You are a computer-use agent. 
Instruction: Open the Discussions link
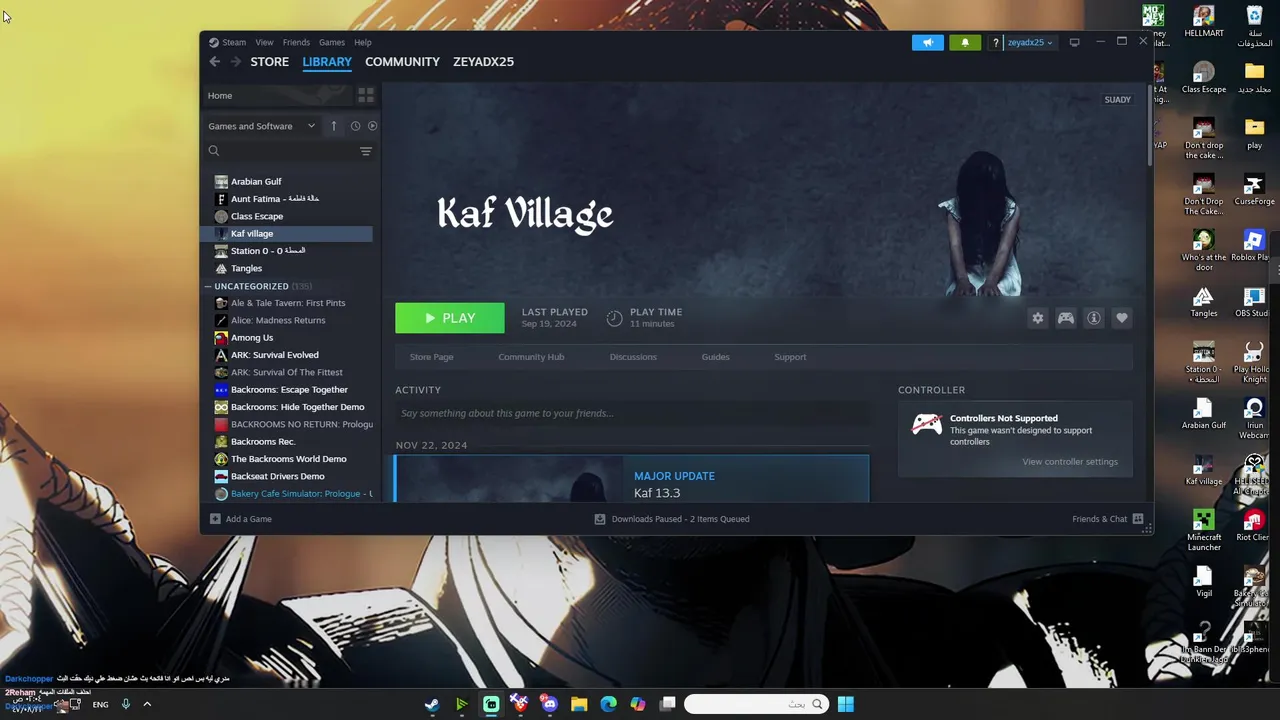(633, 357)
